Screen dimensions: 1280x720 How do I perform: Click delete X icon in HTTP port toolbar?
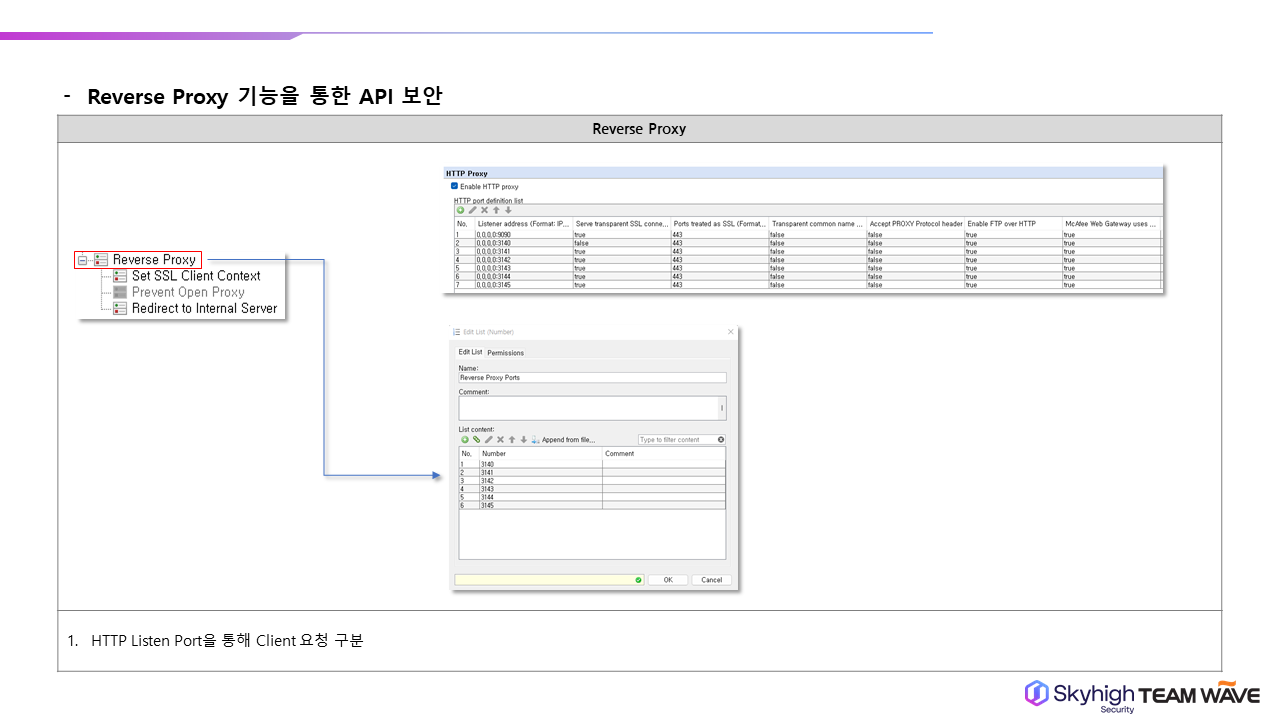tap(484, 210)
